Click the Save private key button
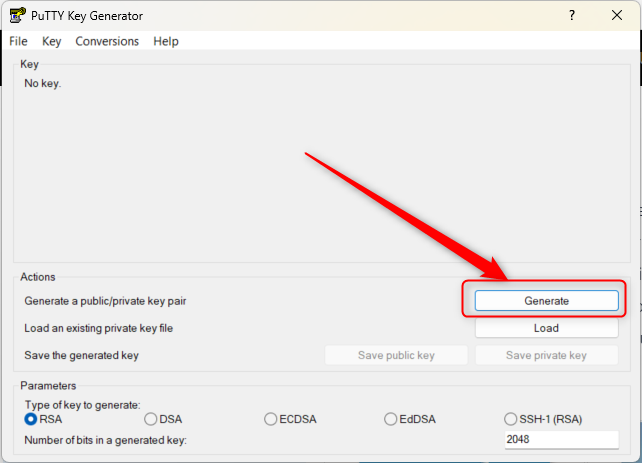Viewport: 642px width, 463px height. 547,355
